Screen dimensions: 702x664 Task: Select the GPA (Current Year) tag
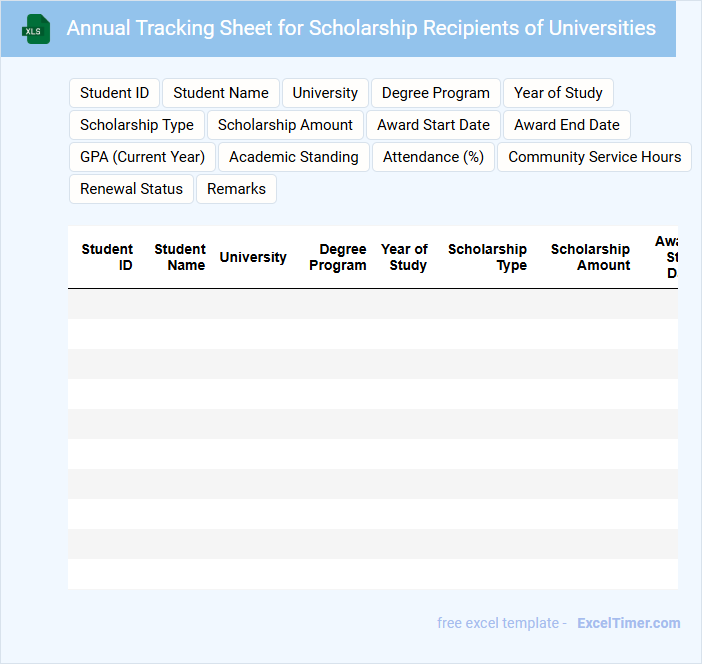click(142, 157)
